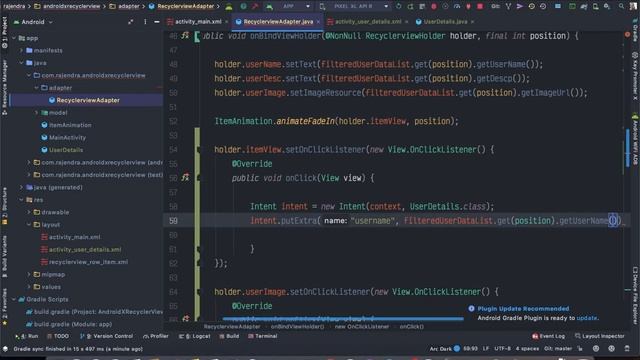
Task: Expand the drawable folder
Action: pyautogui.click(x=29, y=212)
